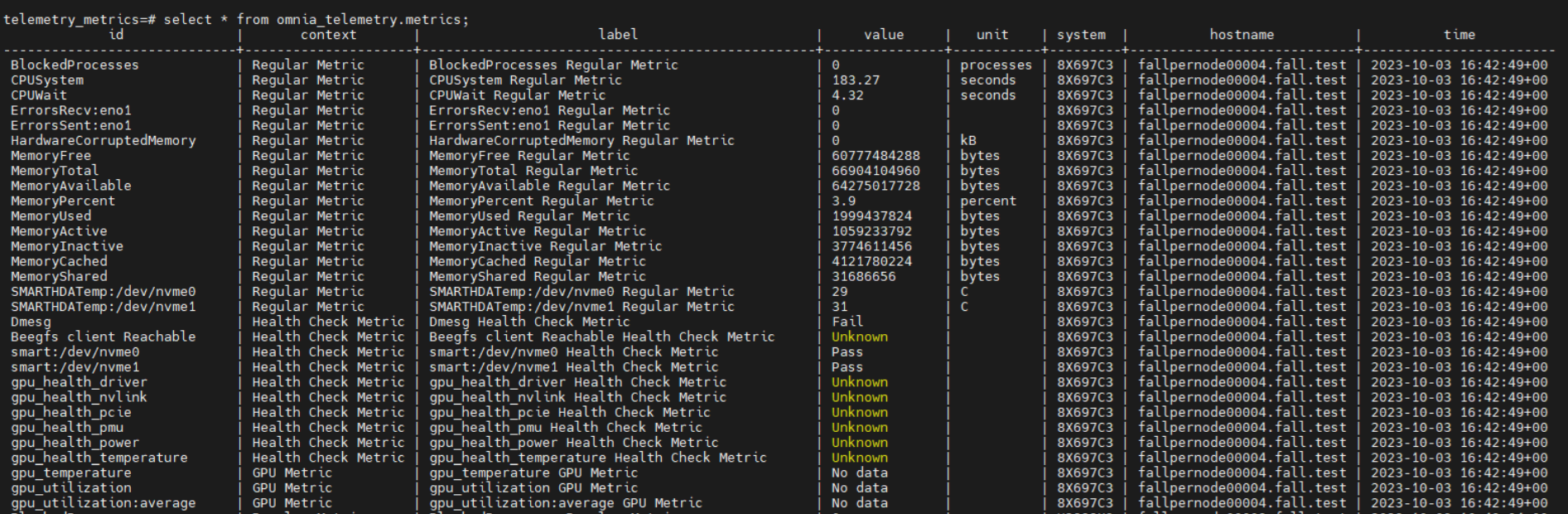The height and width of the screenshot is (514, 1568).
Task: Select the HardwareCorruptedMemory id cell
Action: coord(103,140)
